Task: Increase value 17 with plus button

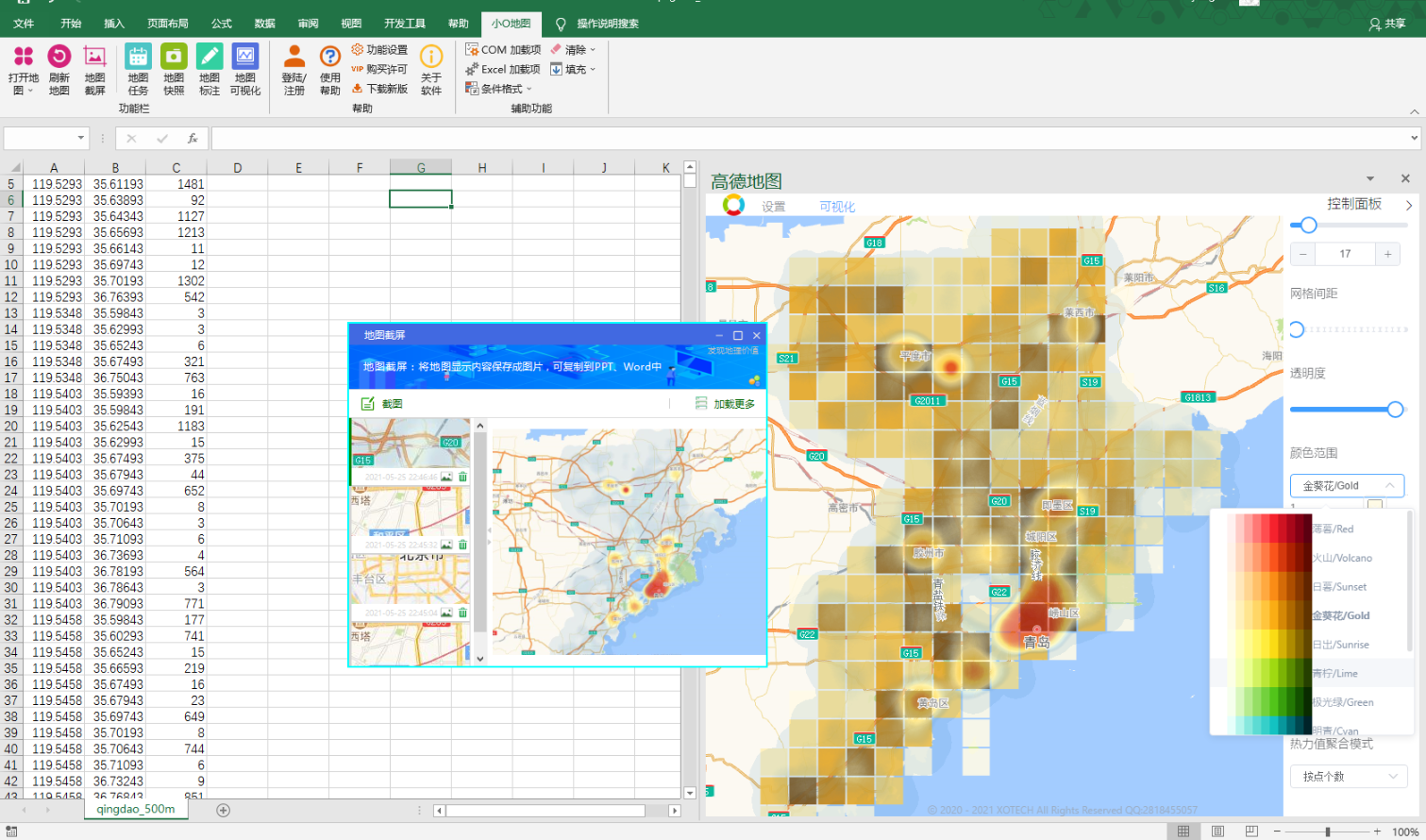Action: click(1387, 254)
